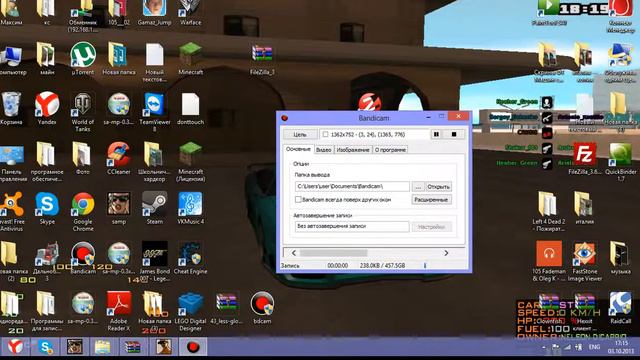Open the О программе tab
This screenshot has height=360, width=640.
390,150
